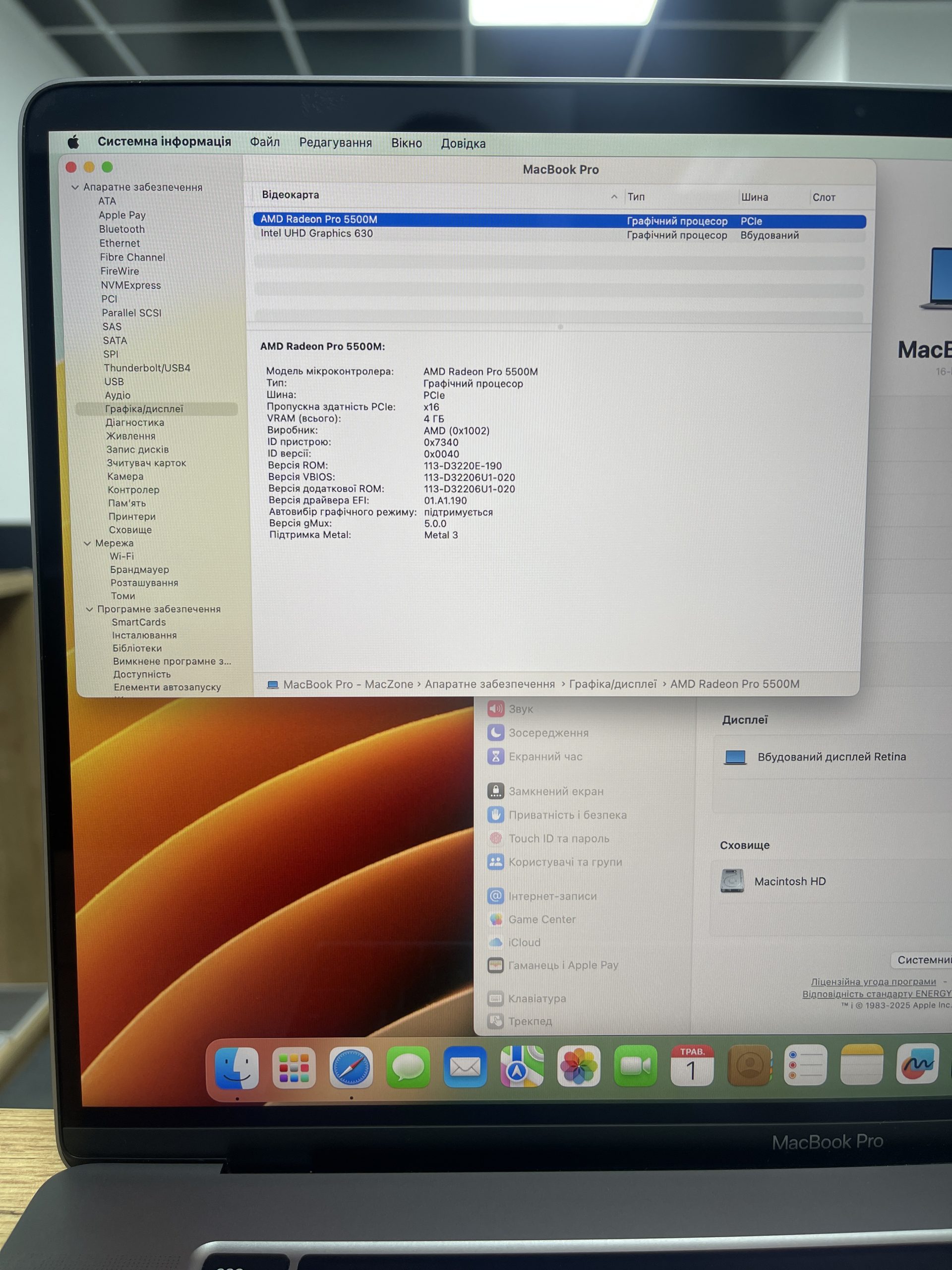Select Пам'ять in hardware tree

[127, 503]
